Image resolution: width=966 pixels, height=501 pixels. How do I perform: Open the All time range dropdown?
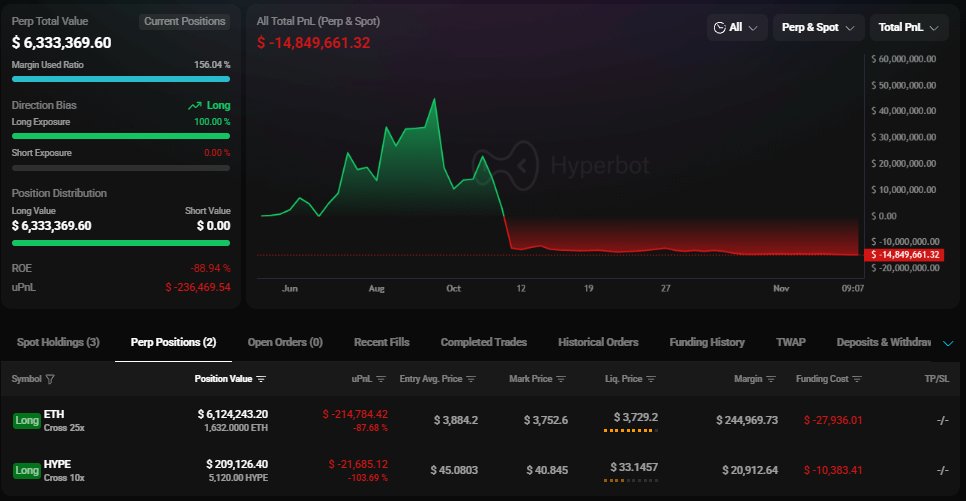coord(736,28)
